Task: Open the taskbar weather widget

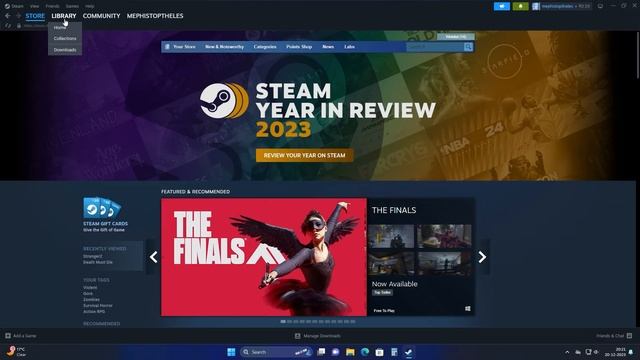Action: 16,351
